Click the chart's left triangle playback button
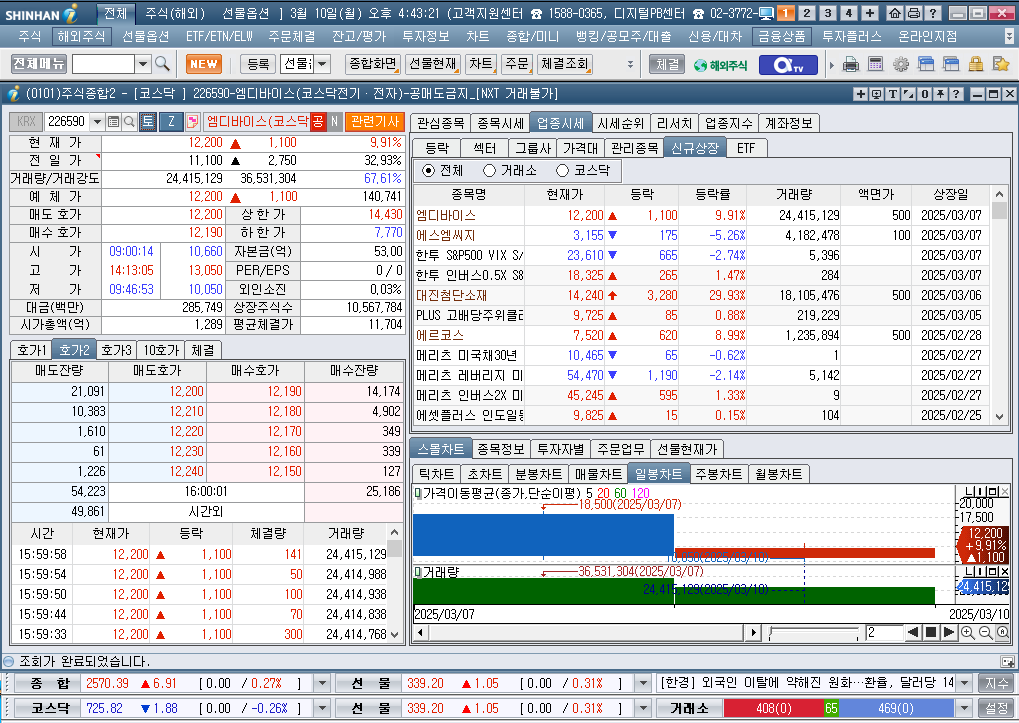 (x=913, y=632)
